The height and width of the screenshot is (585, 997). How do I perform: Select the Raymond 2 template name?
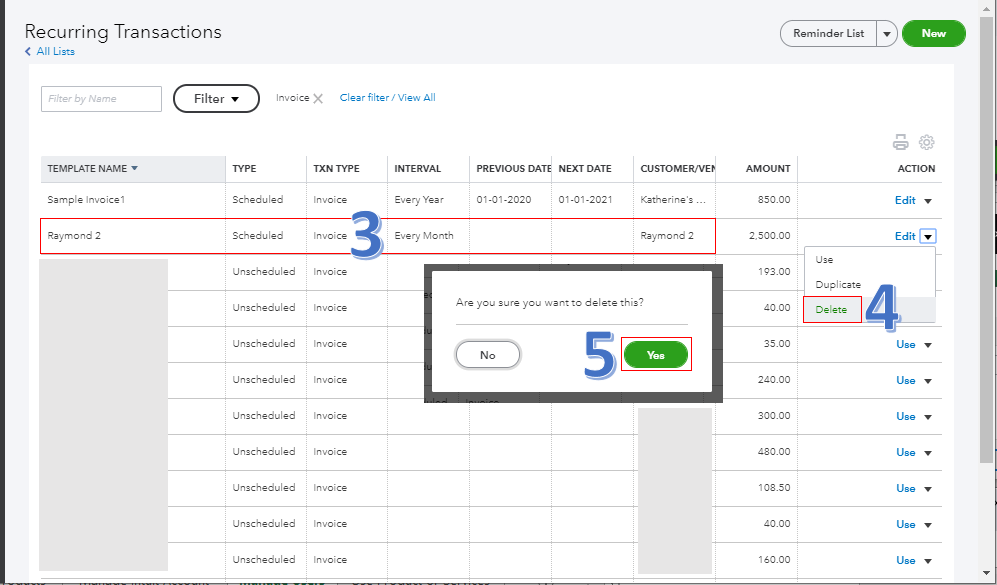[x=74, y=236]
